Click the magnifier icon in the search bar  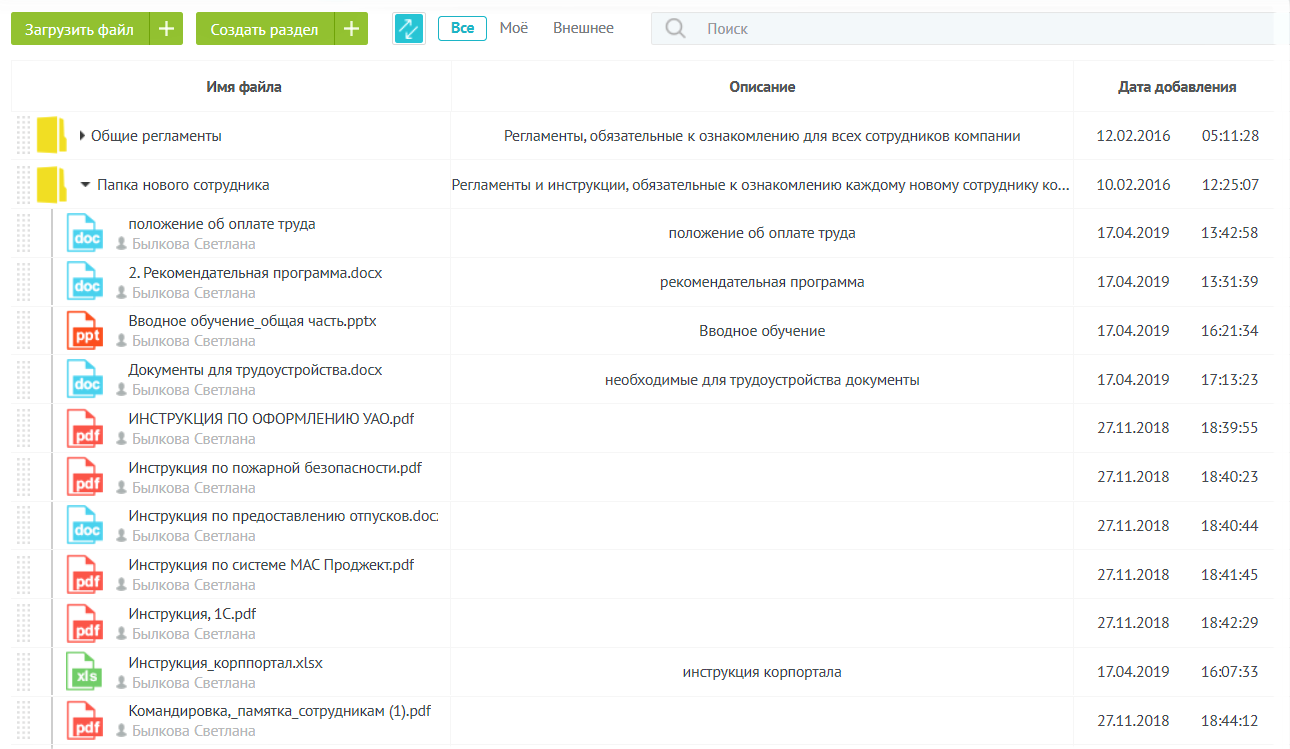tap(675, 28)
